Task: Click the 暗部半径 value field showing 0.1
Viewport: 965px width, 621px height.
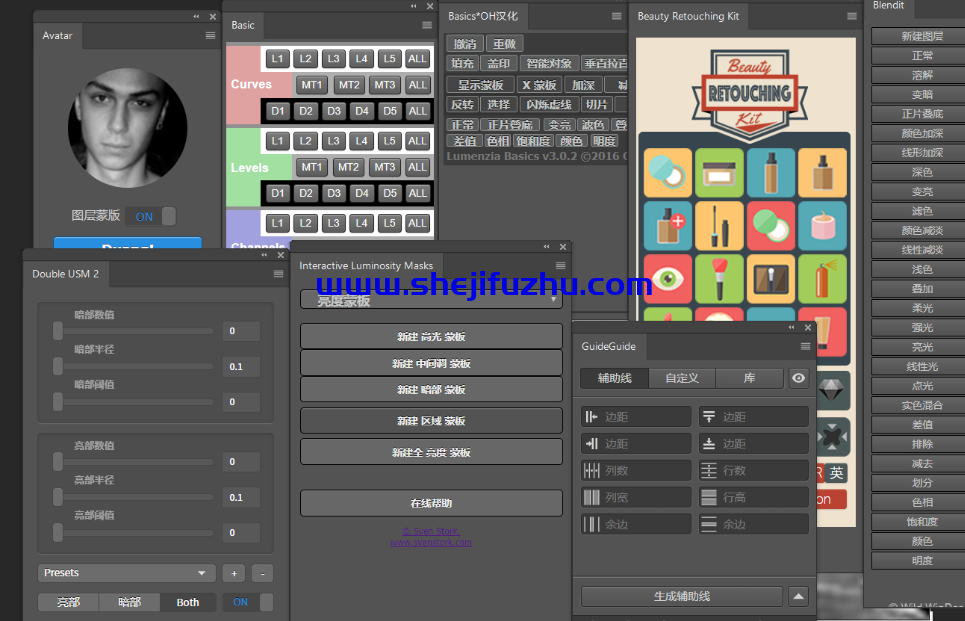Action: [241, 366]
